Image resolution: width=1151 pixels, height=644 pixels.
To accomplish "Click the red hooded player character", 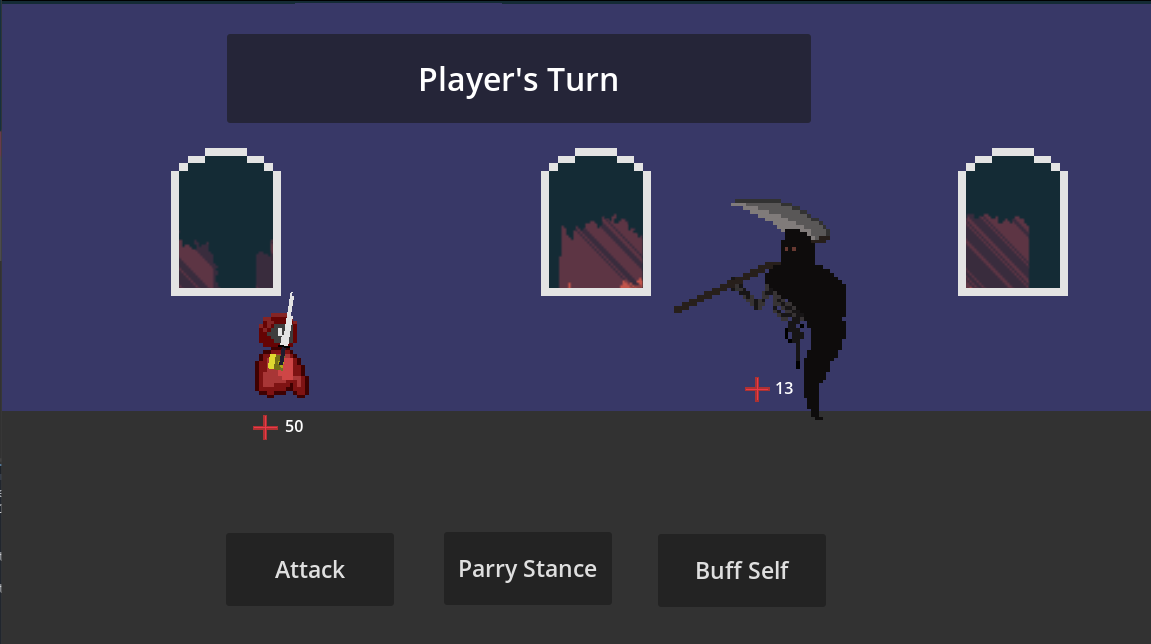I will coord(282,355).
